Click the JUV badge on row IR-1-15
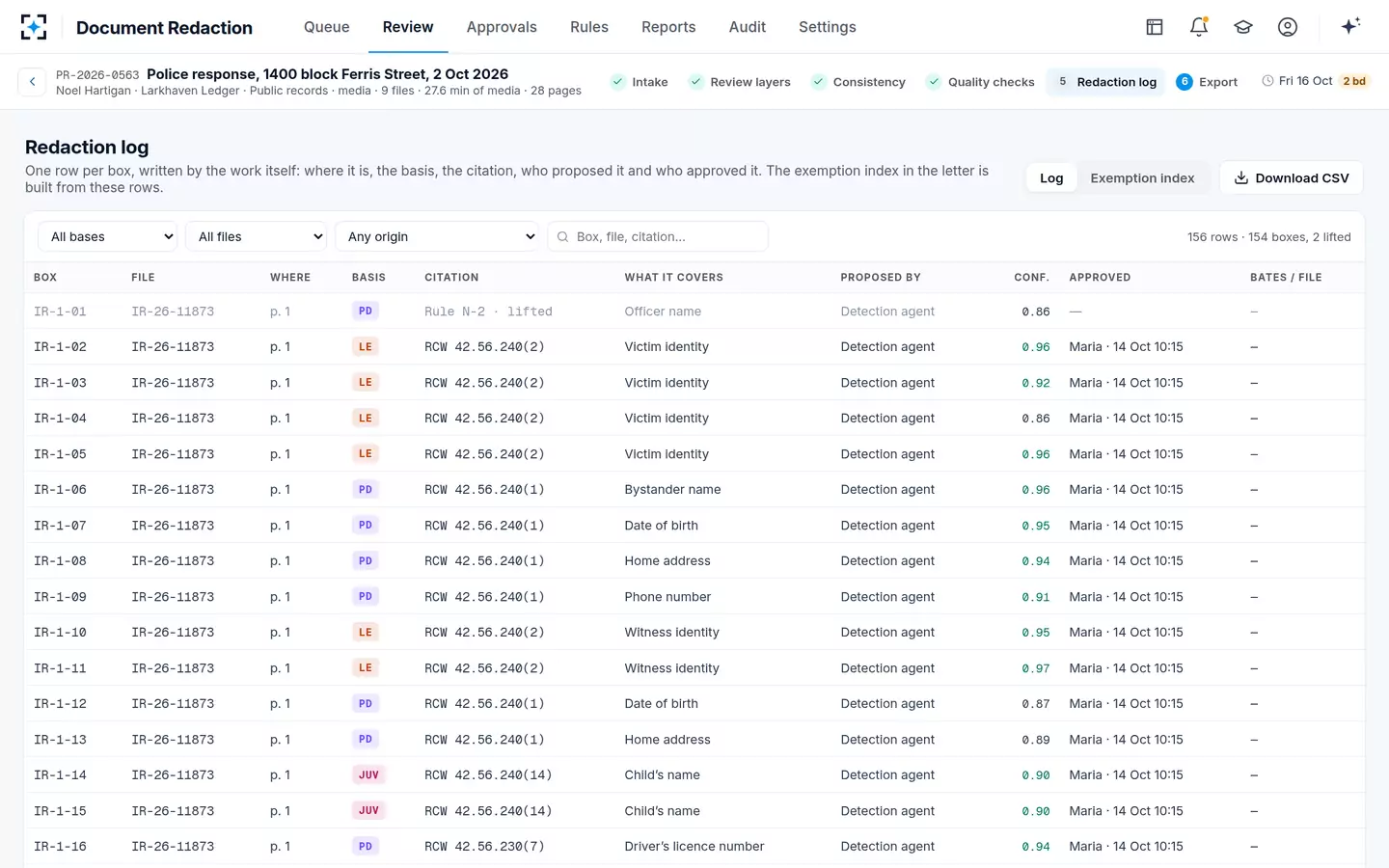 368,811
